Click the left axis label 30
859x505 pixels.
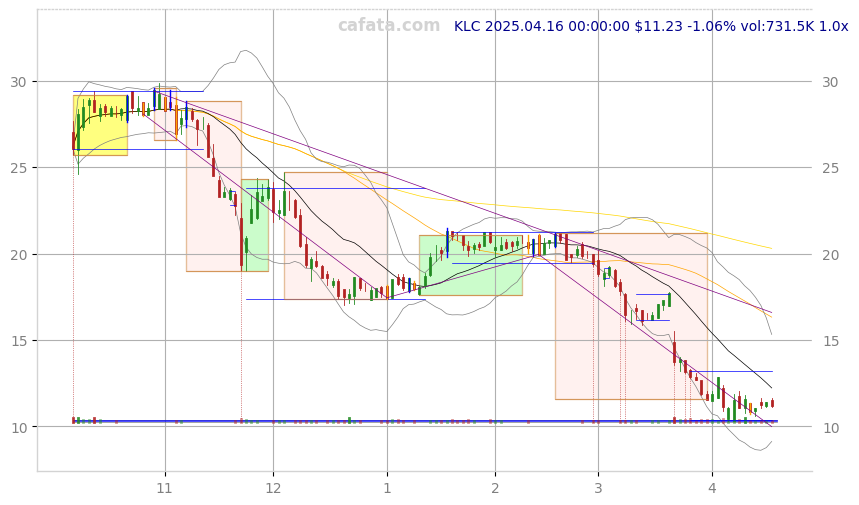(19, 82)
